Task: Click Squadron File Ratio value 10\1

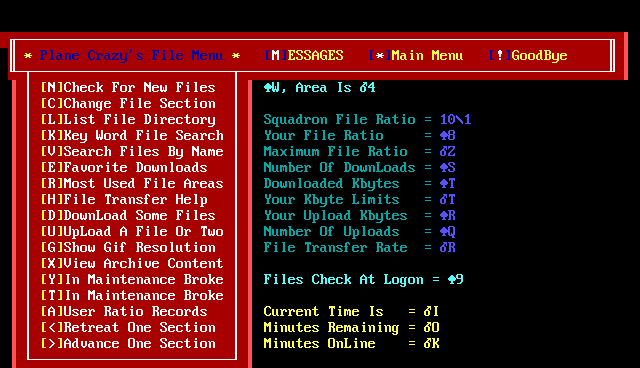Action: (456, 120)
